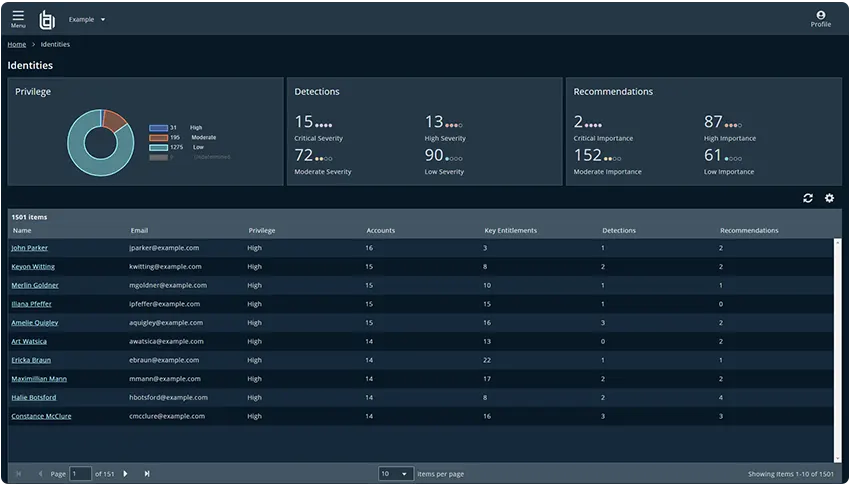The height and width of the screenshot is (488, 850).
Task: Go to the previous page arrow
Action: point(40,474)
